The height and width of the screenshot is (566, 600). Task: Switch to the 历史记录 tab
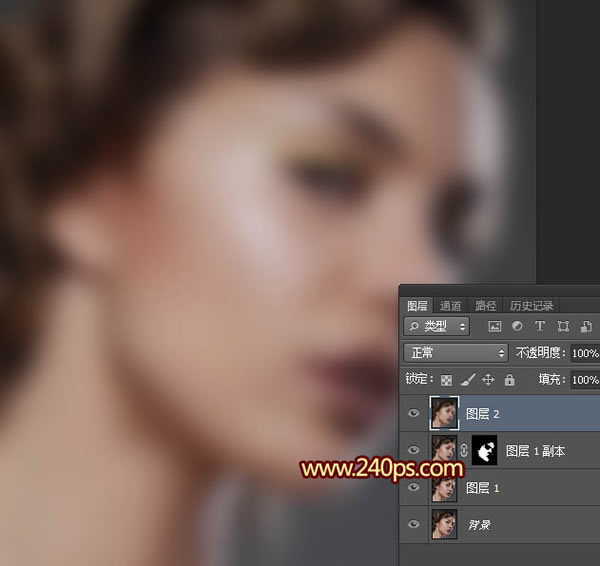coord(532,305)
